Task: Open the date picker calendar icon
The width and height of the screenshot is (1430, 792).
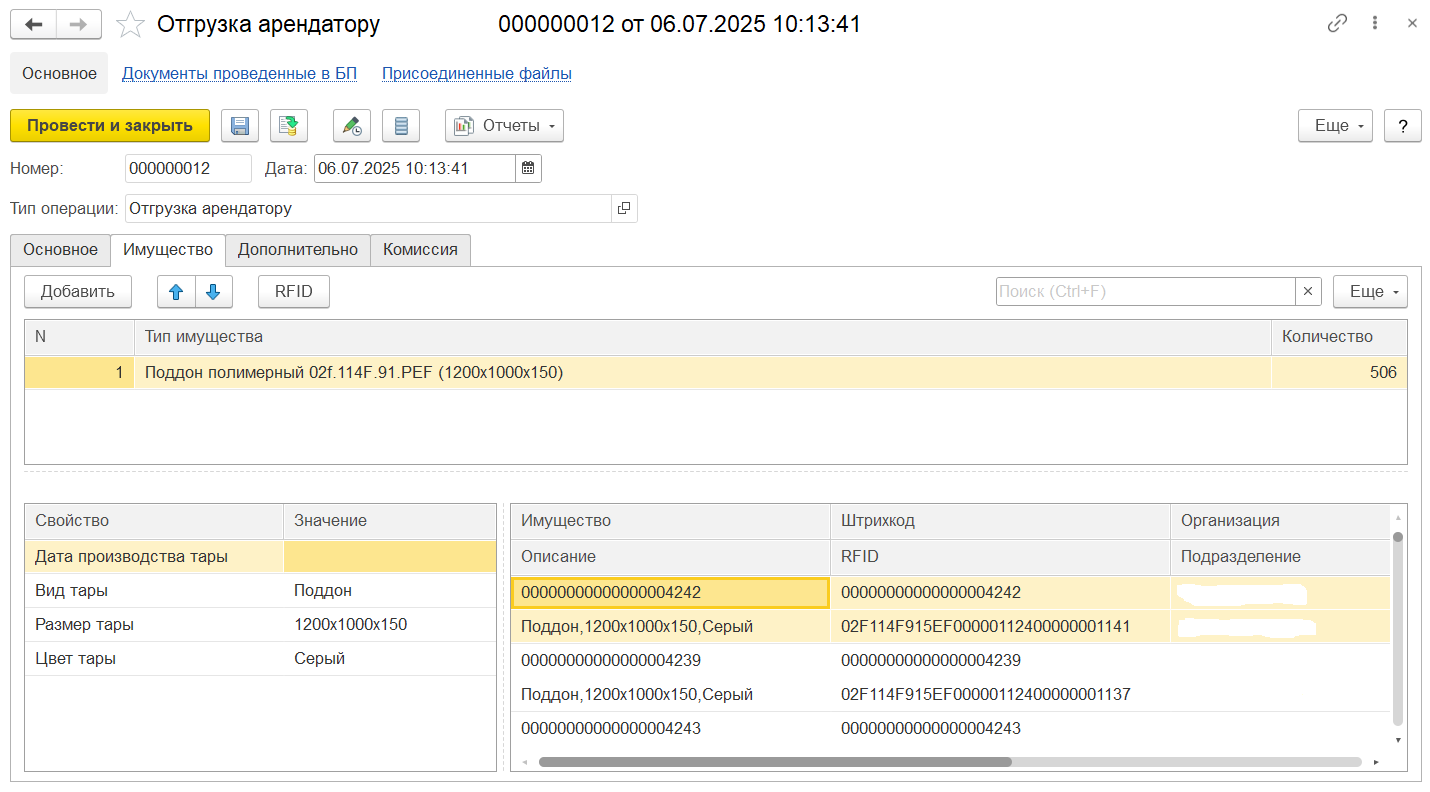Action: pyautogui.click(x=528, y=168)
